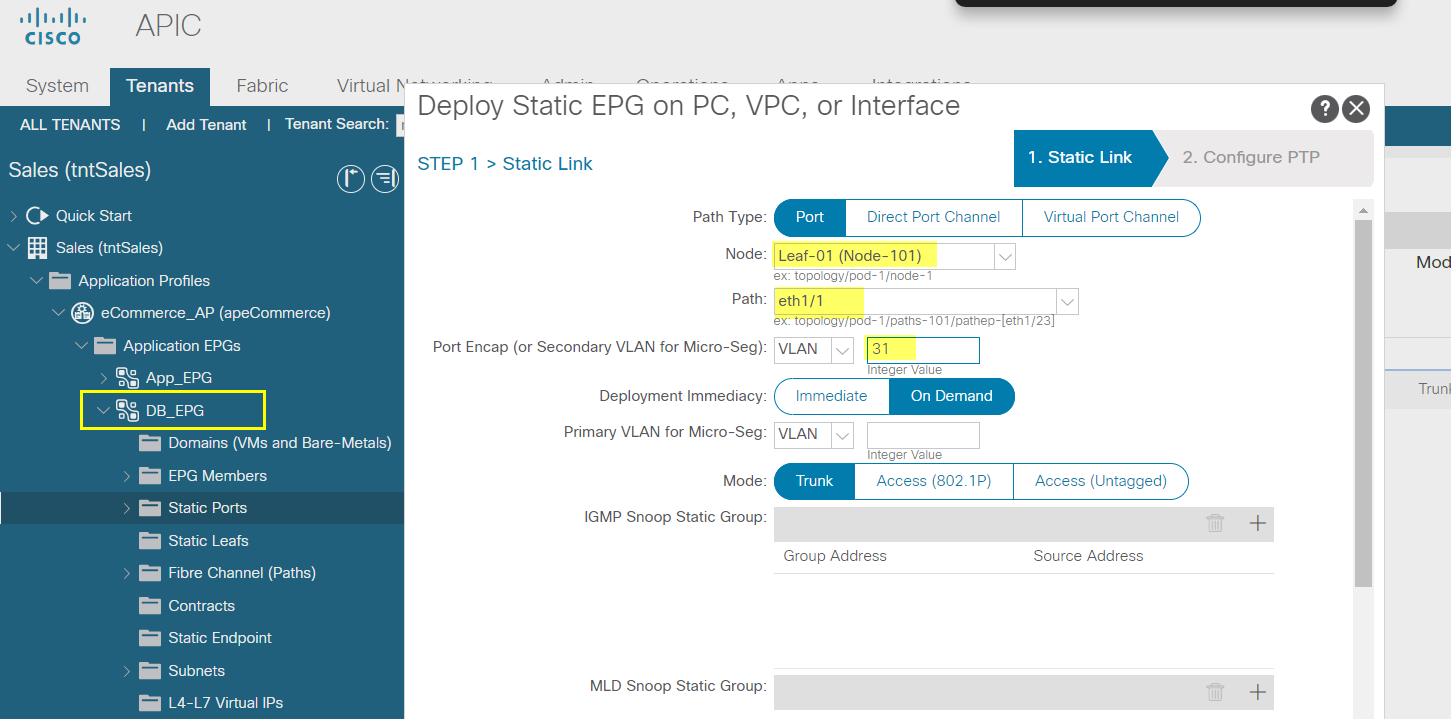Select Fibre Channel (Paths) in the tree
The image size is (1451, 719).
pos(242,573)
